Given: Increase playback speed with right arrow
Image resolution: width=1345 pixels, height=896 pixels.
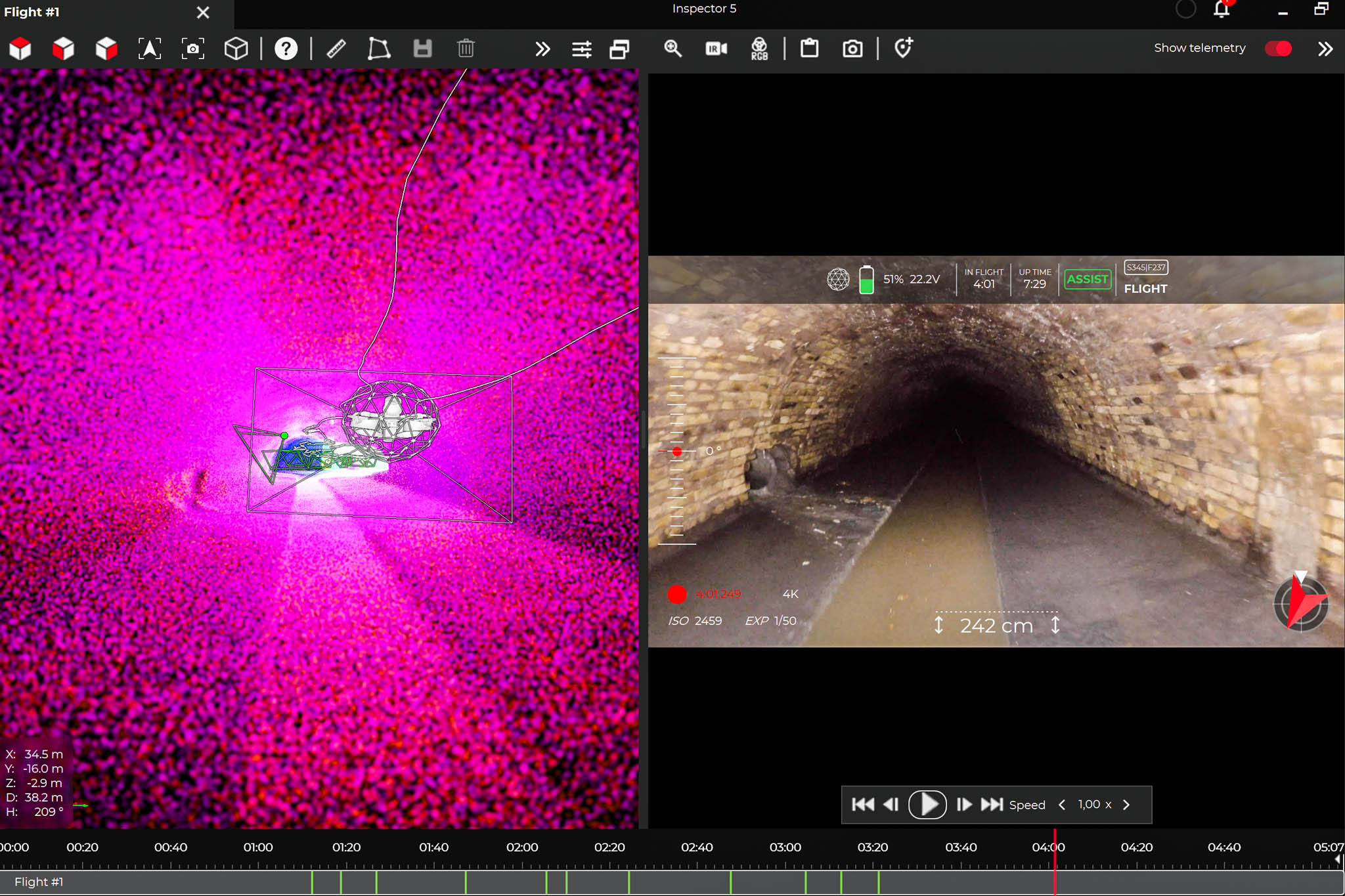Looking at the screenshot, I should coord(1126,805).
